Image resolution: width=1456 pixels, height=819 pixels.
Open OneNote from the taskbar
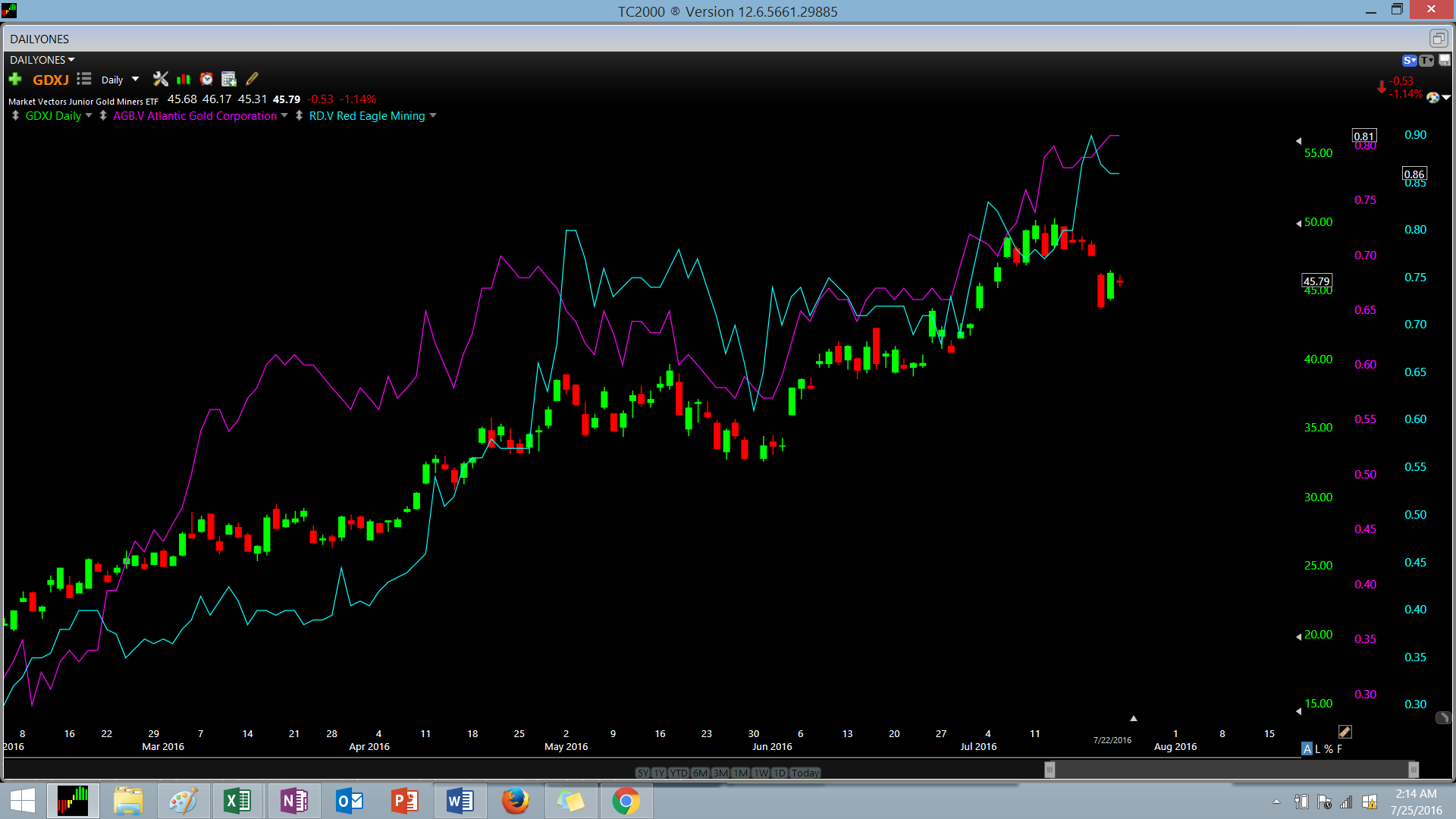click(293, 801)
